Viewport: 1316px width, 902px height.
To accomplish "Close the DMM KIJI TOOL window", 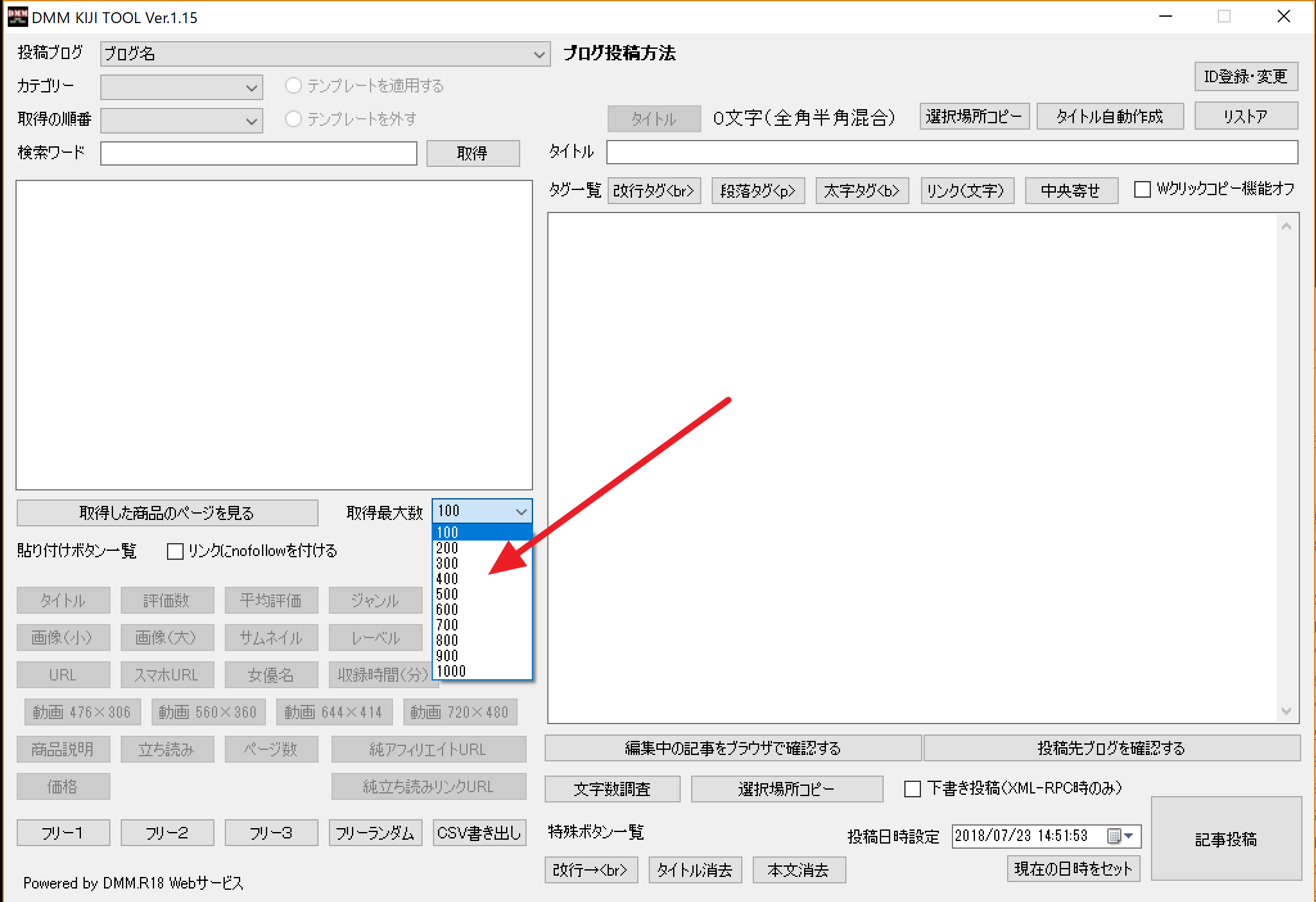I will (x=1283, y=17).
